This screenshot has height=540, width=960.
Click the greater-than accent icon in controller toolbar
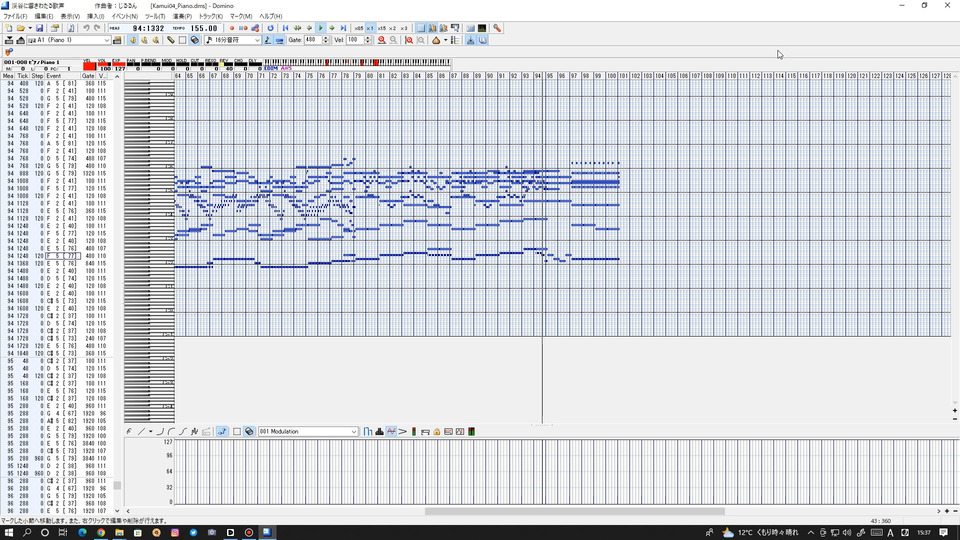(x=402, y=432)
